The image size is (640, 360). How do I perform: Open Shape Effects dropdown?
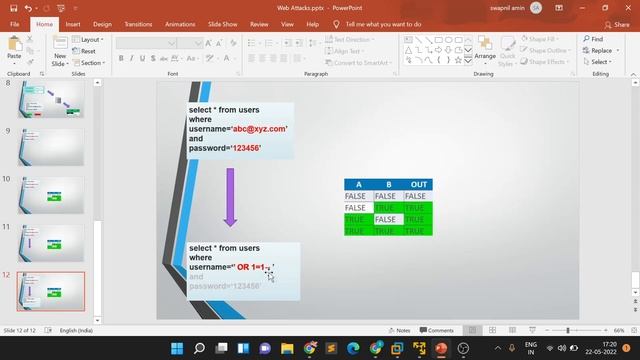point(544,62)
